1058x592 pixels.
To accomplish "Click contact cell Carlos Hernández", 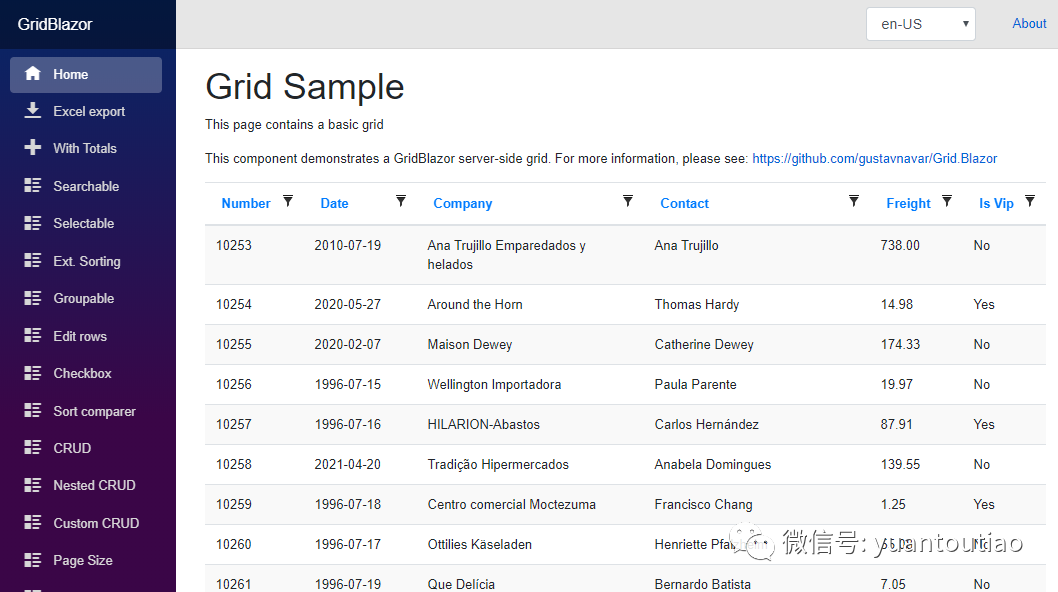I will 706,425.
